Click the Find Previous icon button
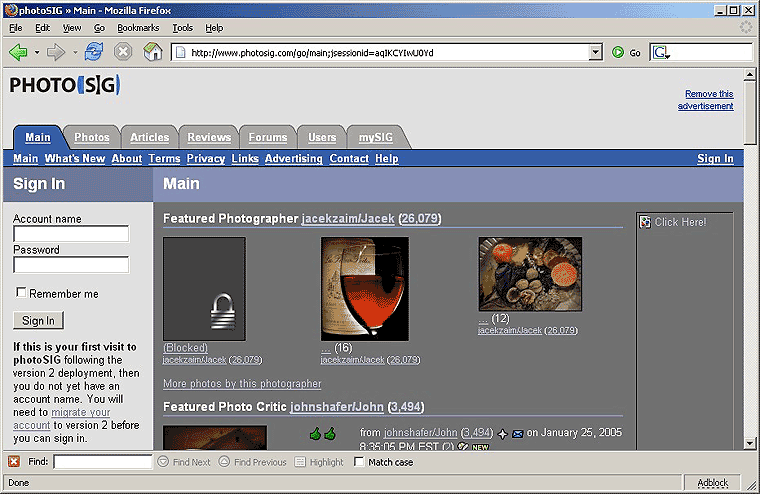This screenshot has height=494, width=760. pyautogui.click(x=224, y=462)
